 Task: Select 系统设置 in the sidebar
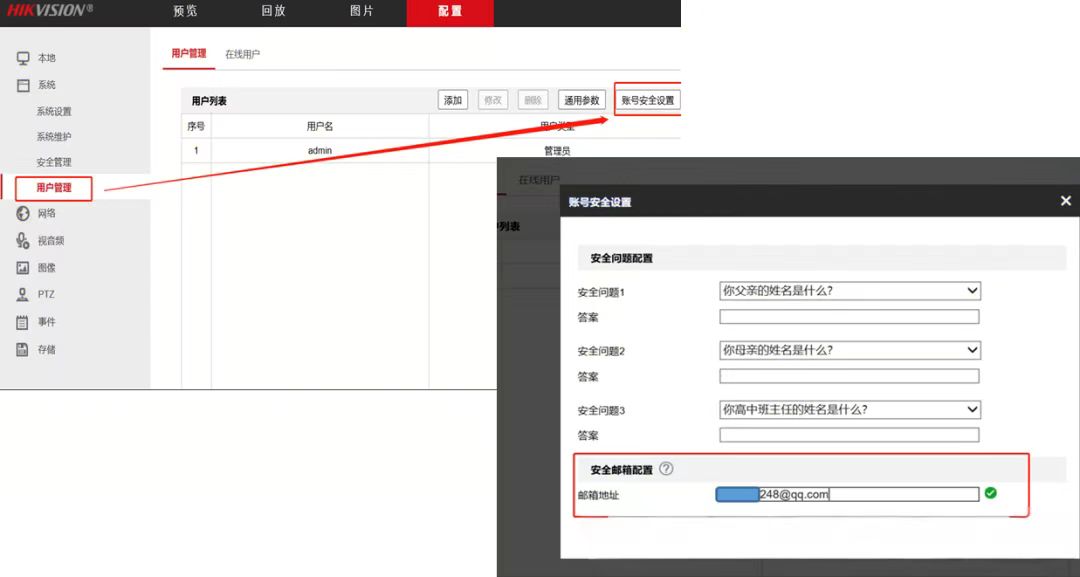(54, 112)
